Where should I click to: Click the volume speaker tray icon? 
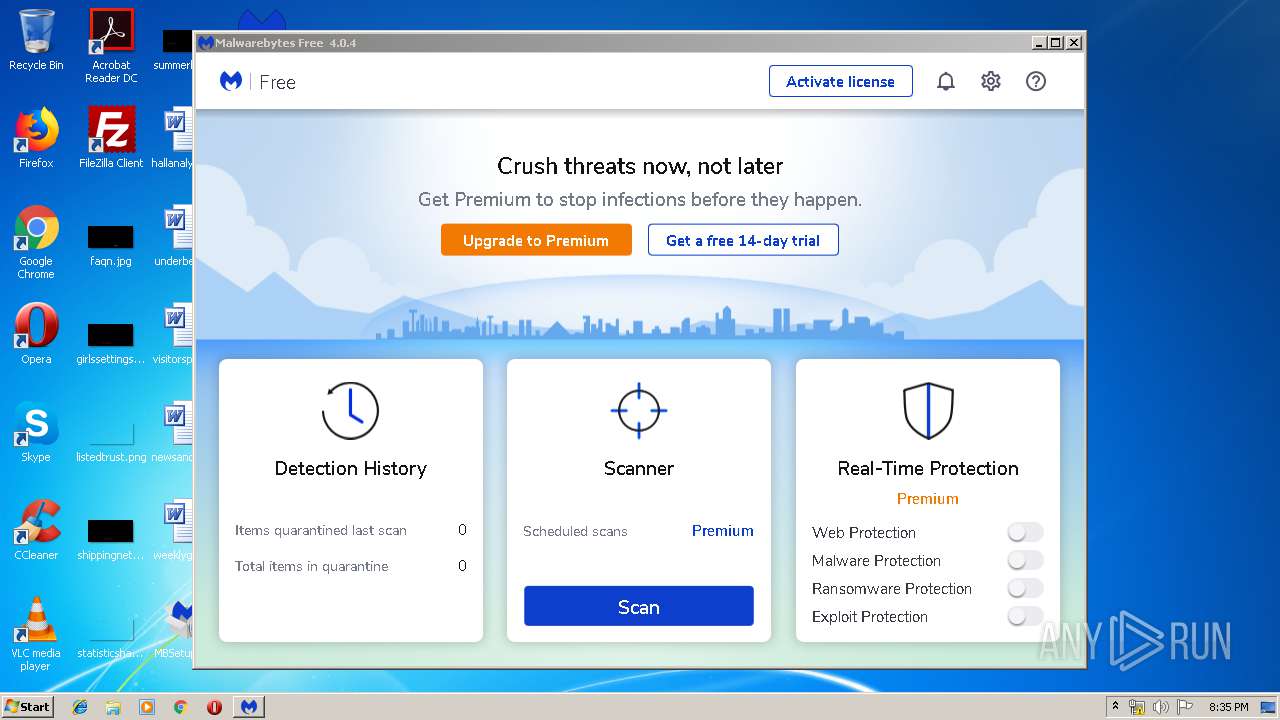1161,707
